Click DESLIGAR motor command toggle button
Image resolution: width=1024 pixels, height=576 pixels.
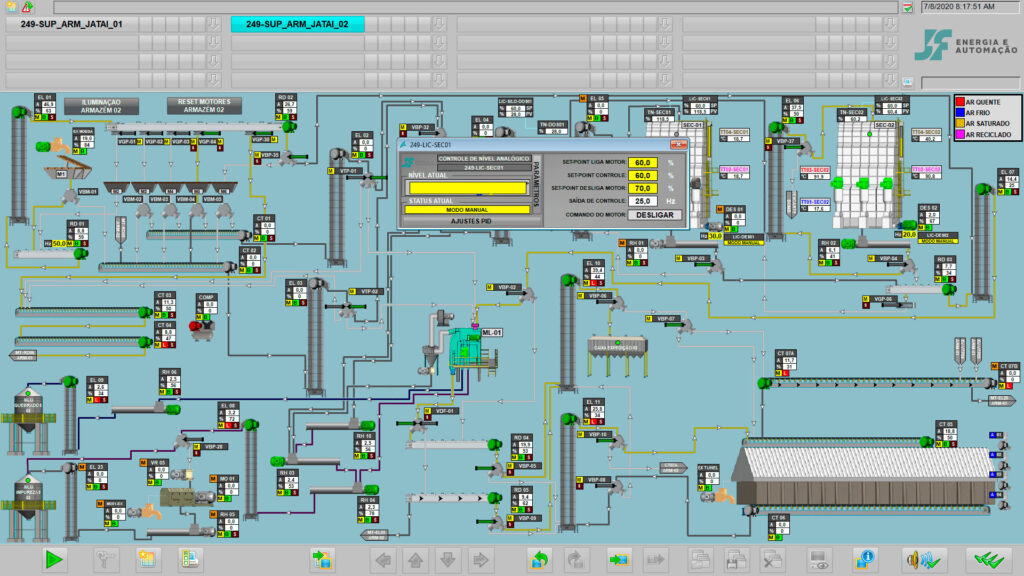coord(654,215)
